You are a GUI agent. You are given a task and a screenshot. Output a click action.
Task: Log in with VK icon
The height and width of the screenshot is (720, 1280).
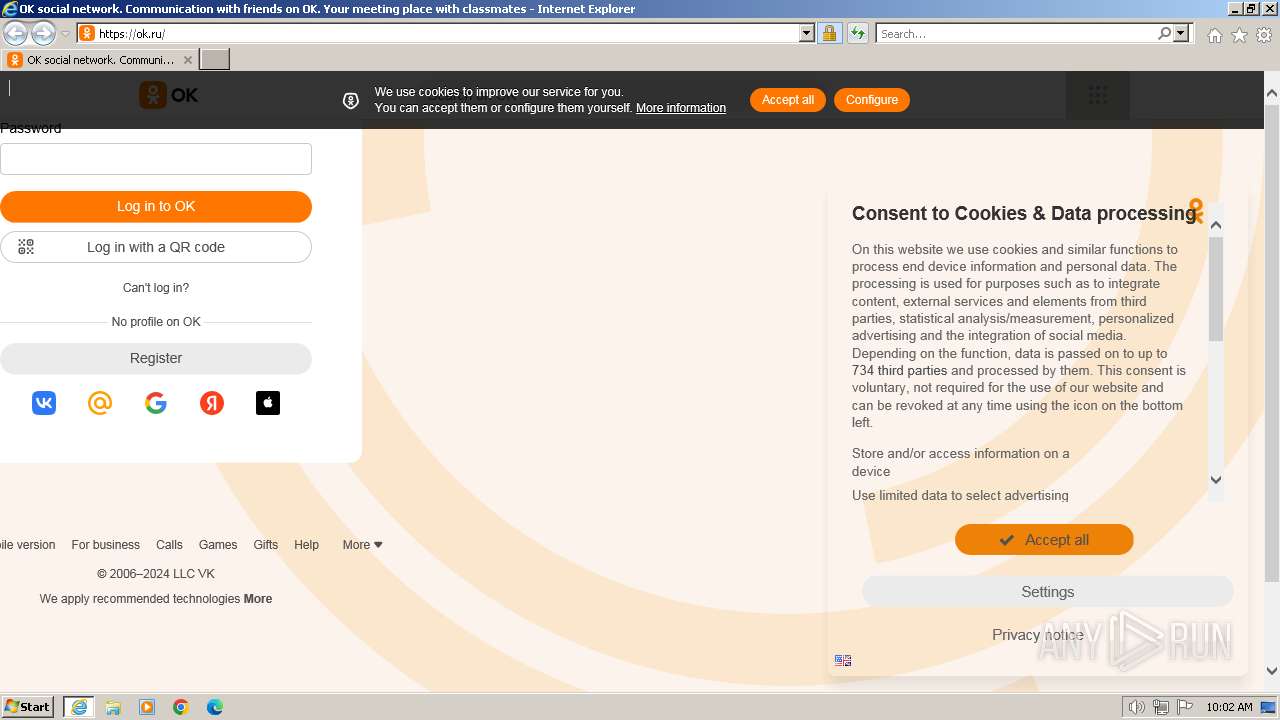coord(44,403)
